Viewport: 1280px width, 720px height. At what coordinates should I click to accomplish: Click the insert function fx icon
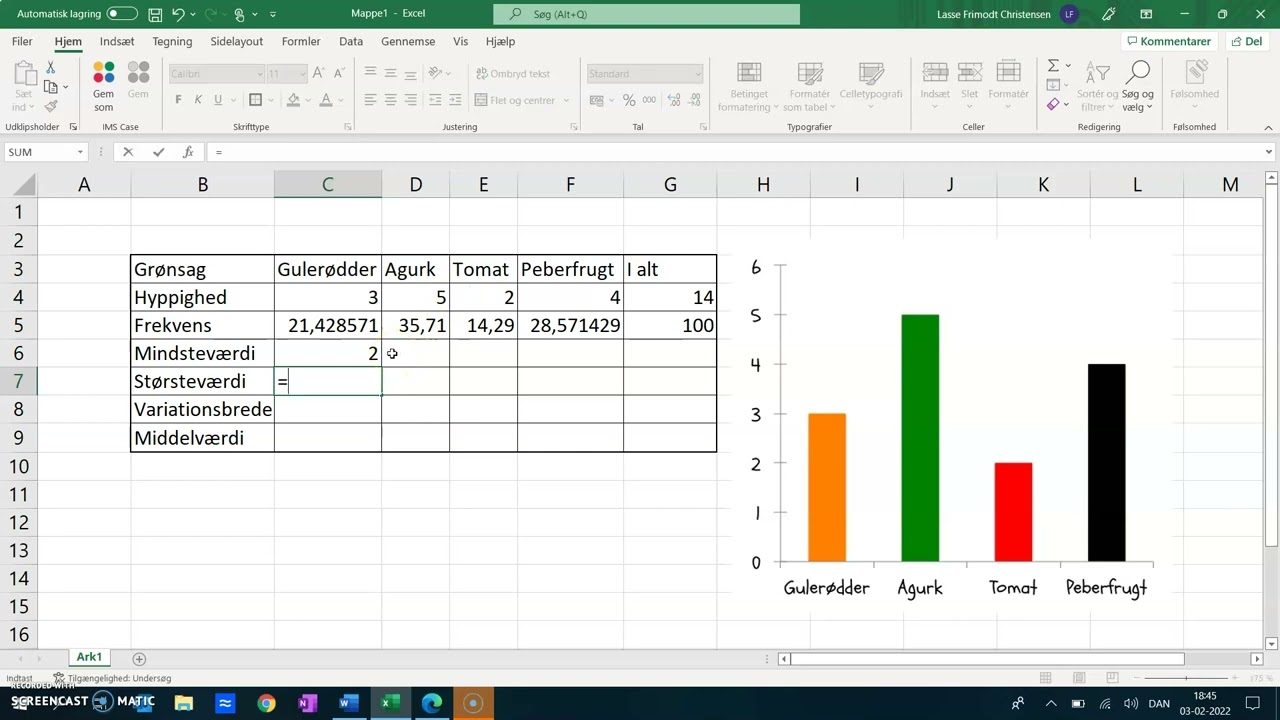tap(188, 152)
